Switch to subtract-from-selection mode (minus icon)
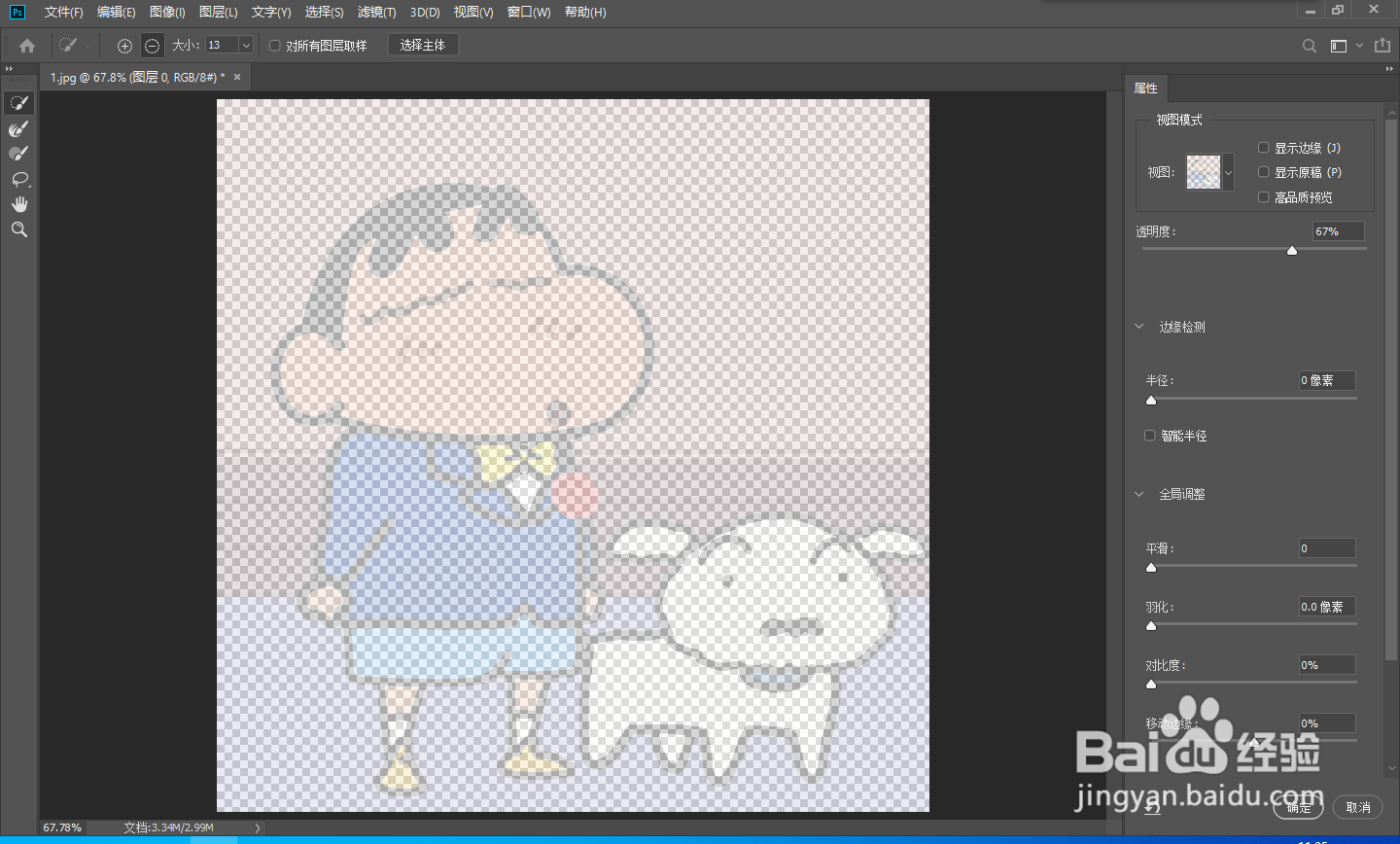 [x=152, y=46]
